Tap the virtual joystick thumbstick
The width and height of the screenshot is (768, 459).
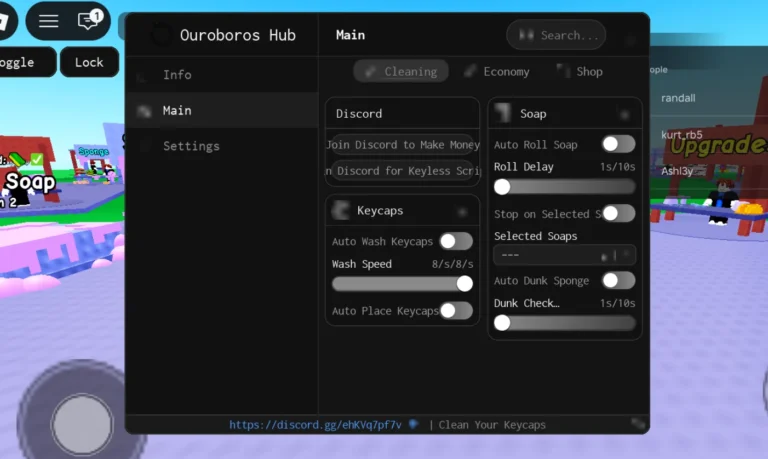point(82,424)
